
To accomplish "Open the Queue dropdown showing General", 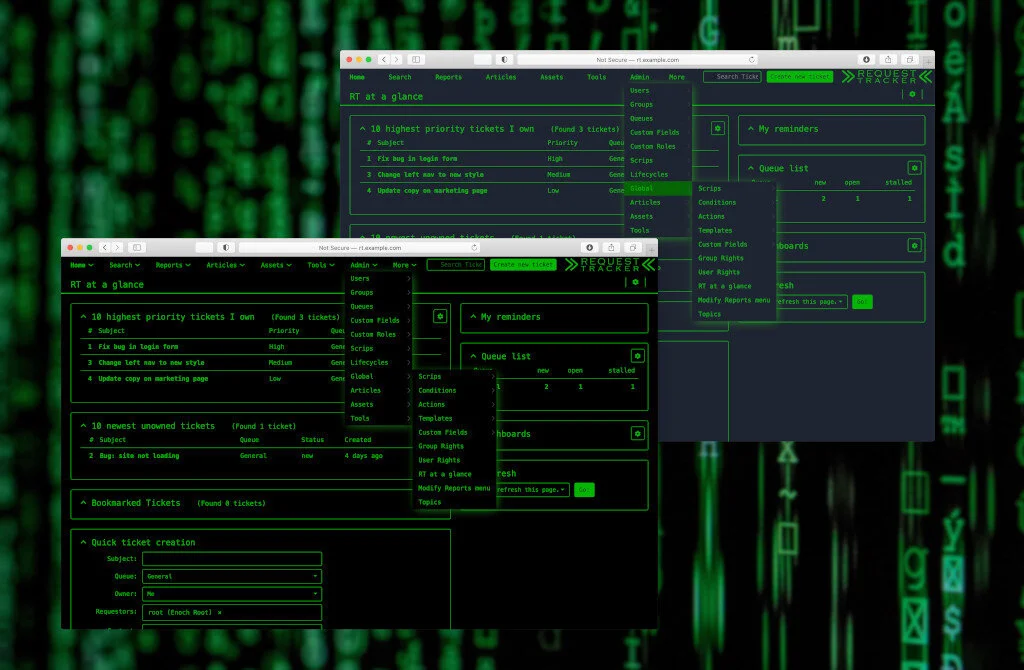I will tap(231, 575).
